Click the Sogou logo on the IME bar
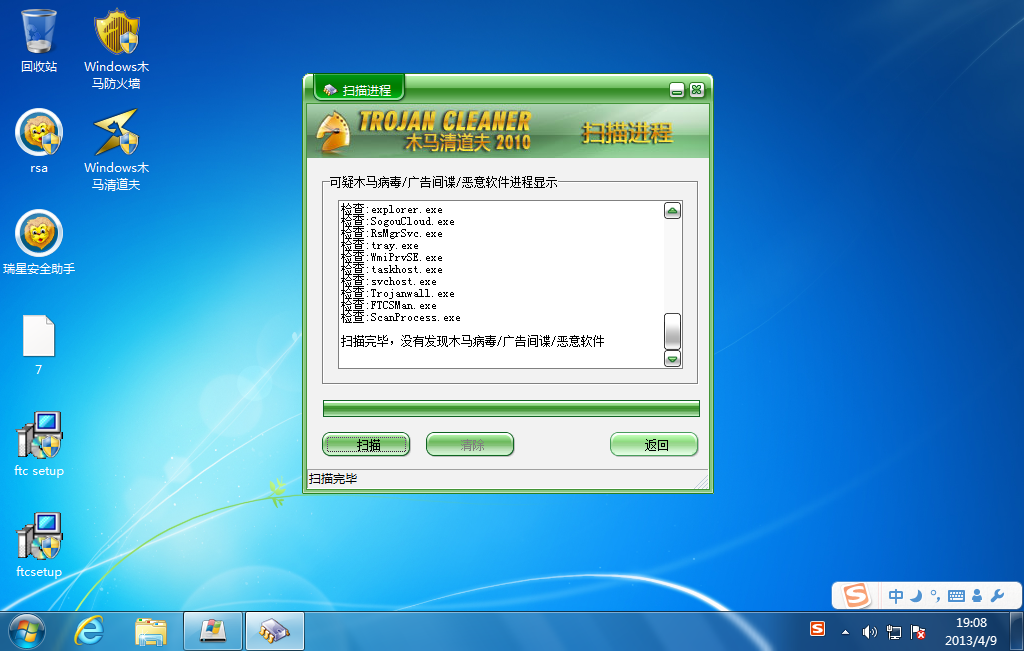Viewport: 1024px width, 651px height. (x=855, y=595)
